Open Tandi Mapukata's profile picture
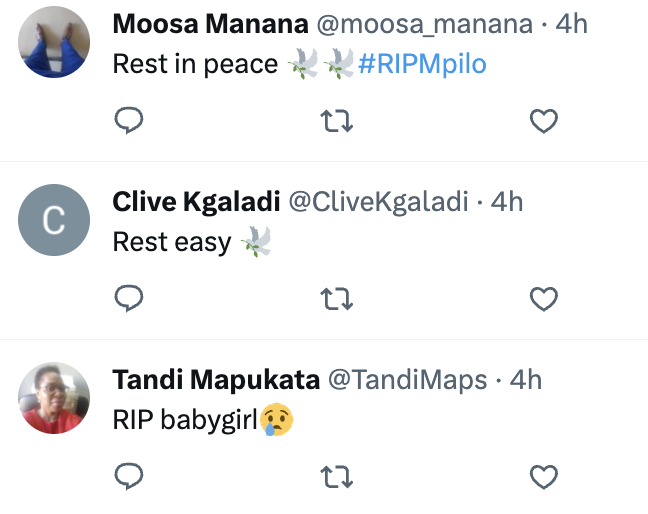Screen dimensions: 648x514 coord(54,398)
